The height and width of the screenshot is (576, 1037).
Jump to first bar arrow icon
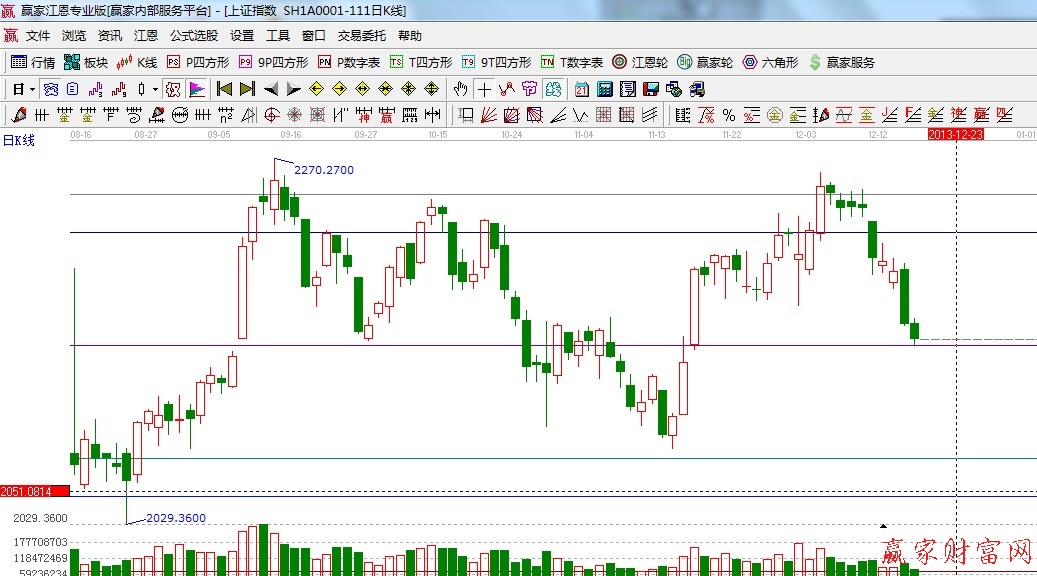225,89
